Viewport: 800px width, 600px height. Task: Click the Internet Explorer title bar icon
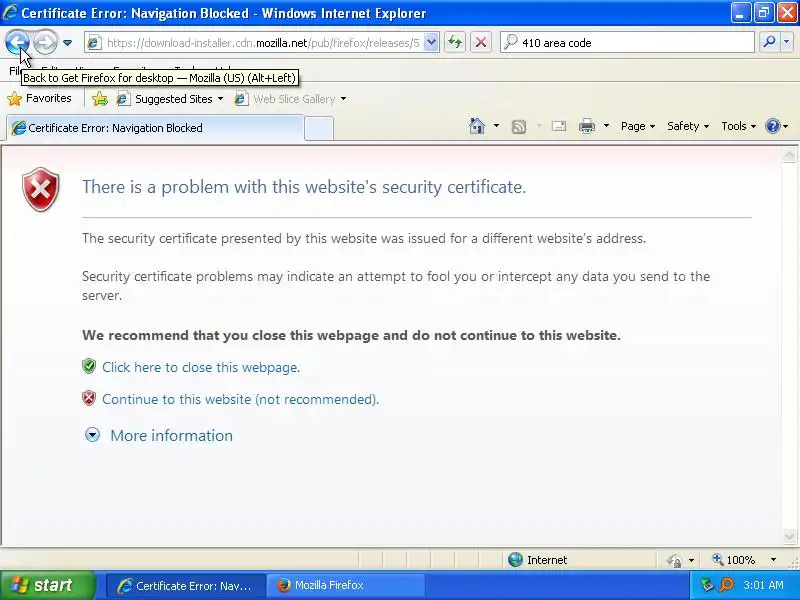pos(10,12)
